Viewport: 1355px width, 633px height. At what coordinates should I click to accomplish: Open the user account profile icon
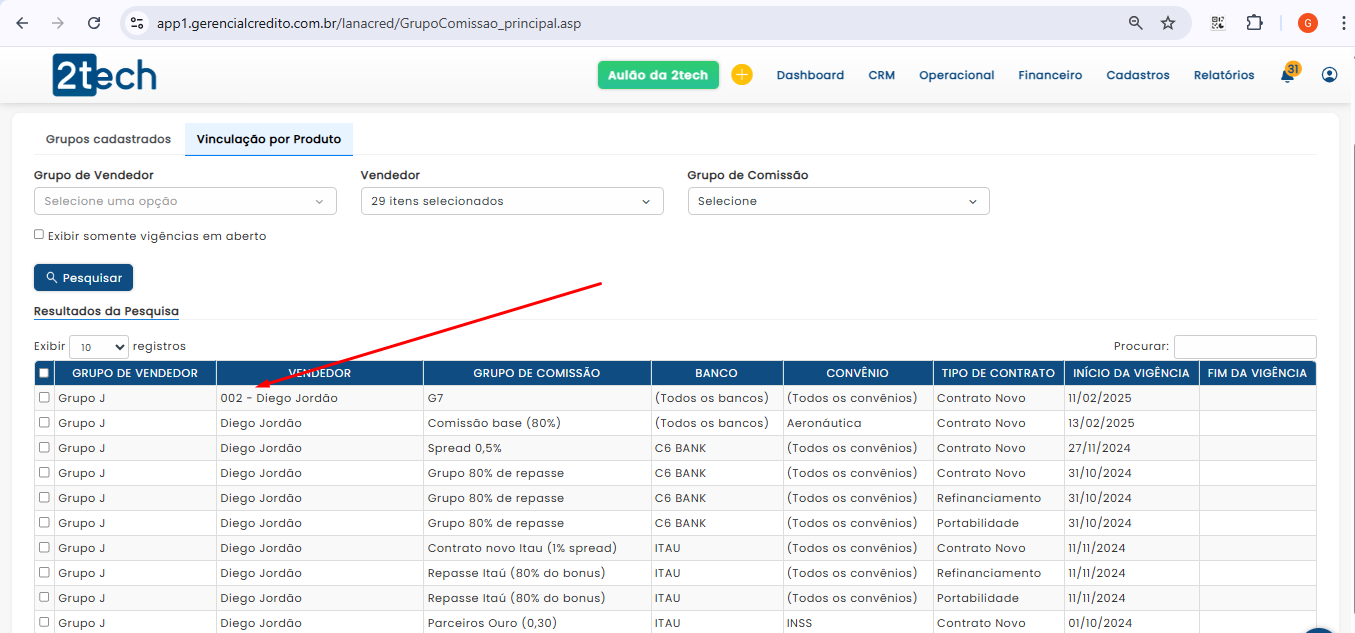(x=1329, y=75)
